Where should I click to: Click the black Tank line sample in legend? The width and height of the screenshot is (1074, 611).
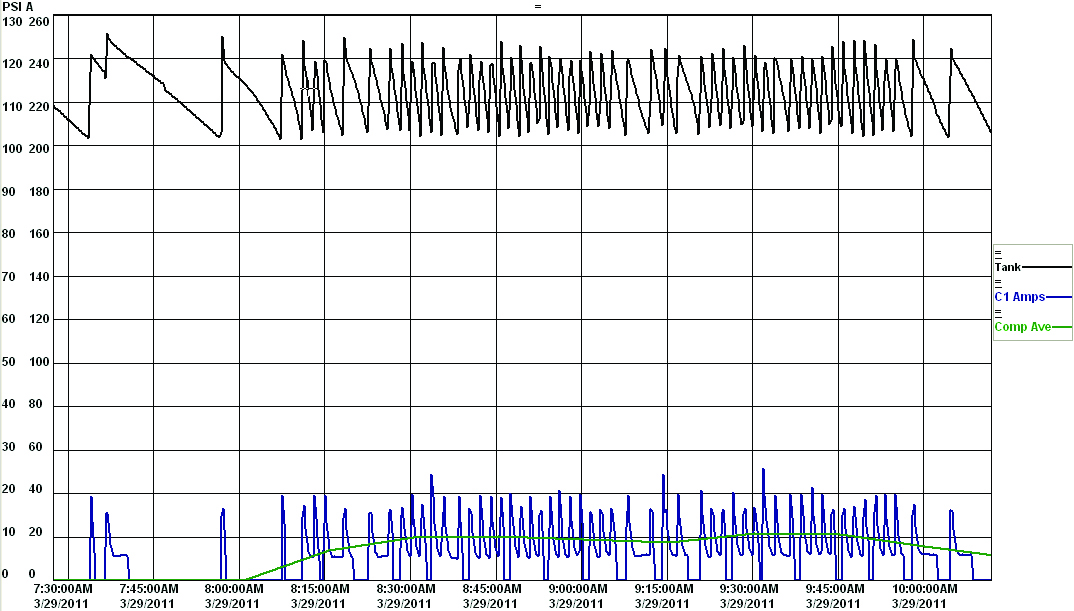tap(1046, 267)
